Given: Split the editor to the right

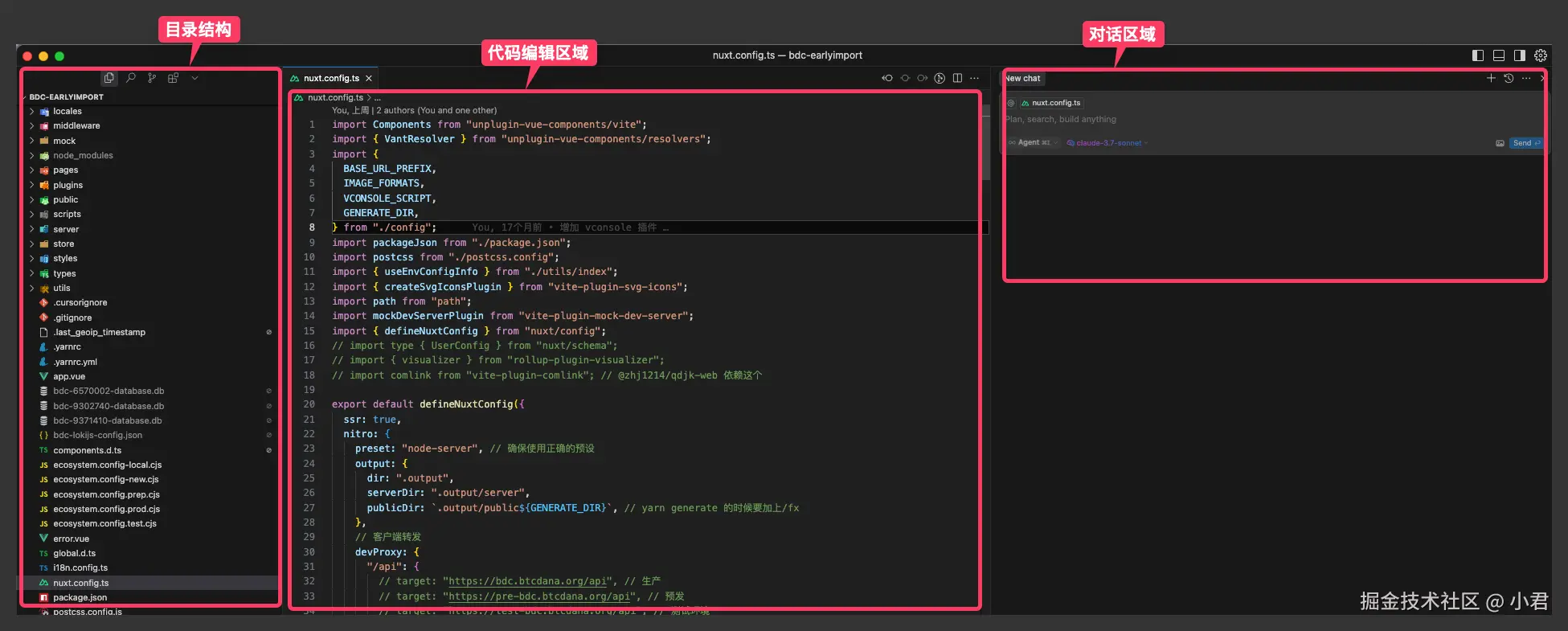Looking at the screenshot, I should 957,78.
